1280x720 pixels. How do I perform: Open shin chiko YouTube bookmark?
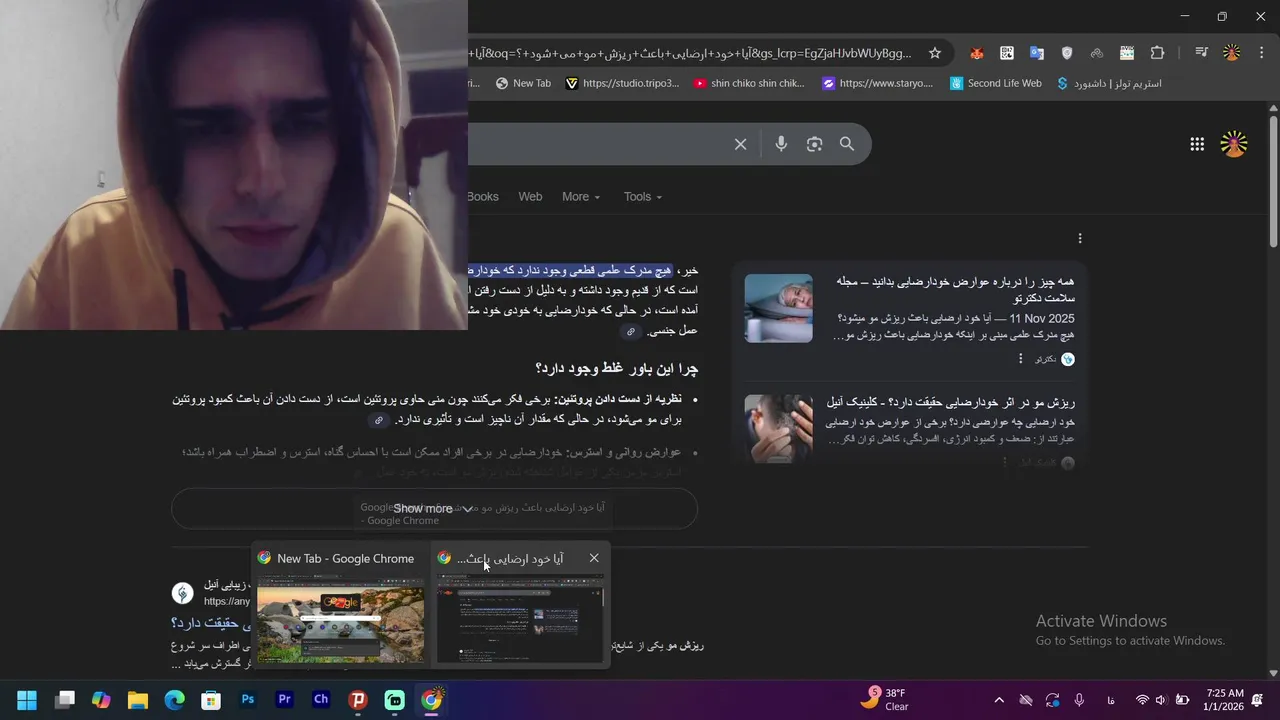(x=749, y=84)
